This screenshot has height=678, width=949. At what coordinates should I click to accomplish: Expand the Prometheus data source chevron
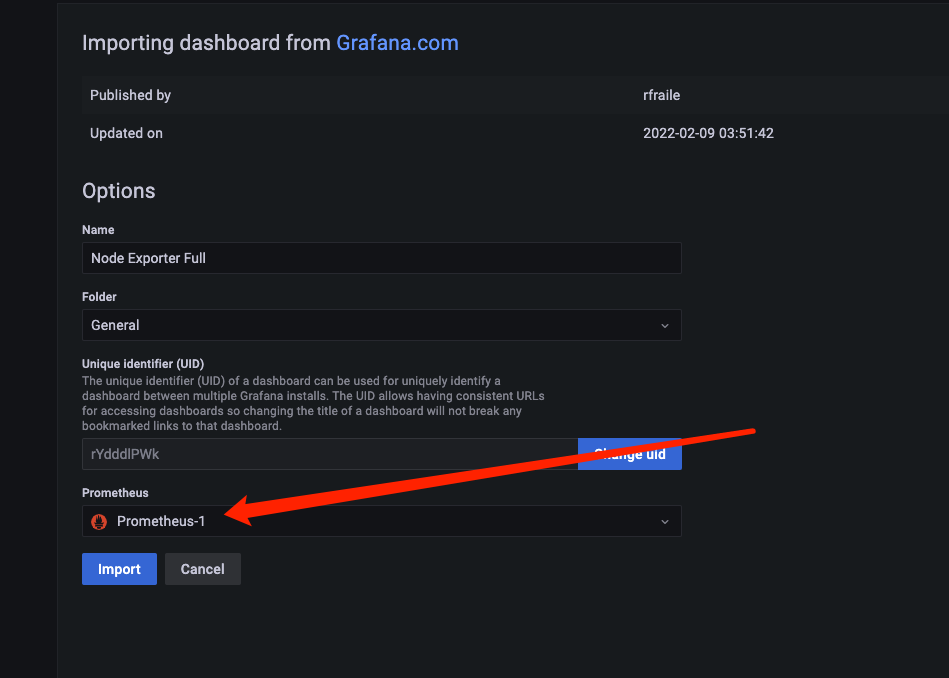(x=665, y=522)
